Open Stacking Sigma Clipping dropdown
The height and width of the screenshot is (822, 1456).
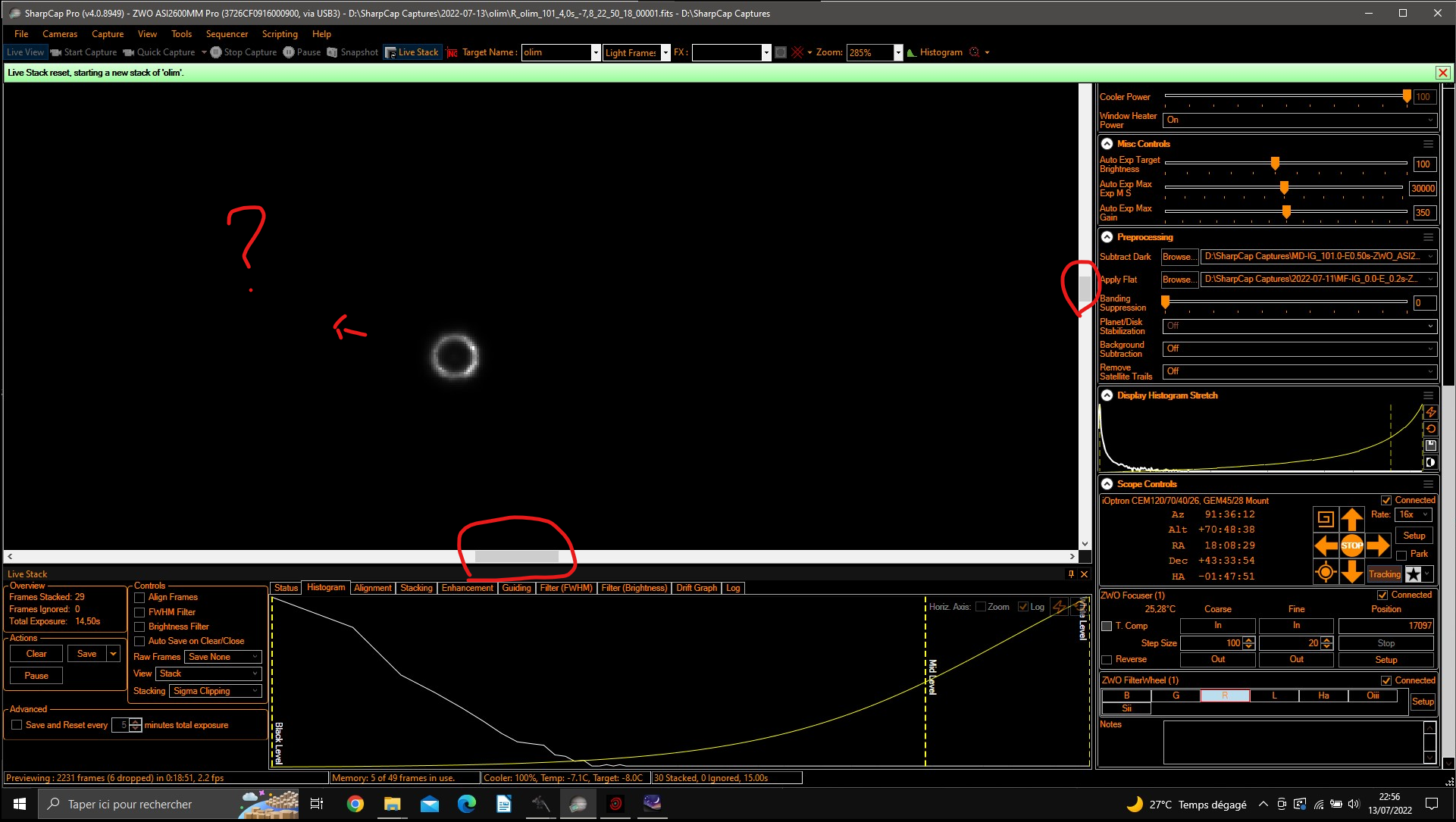(215, 691)
